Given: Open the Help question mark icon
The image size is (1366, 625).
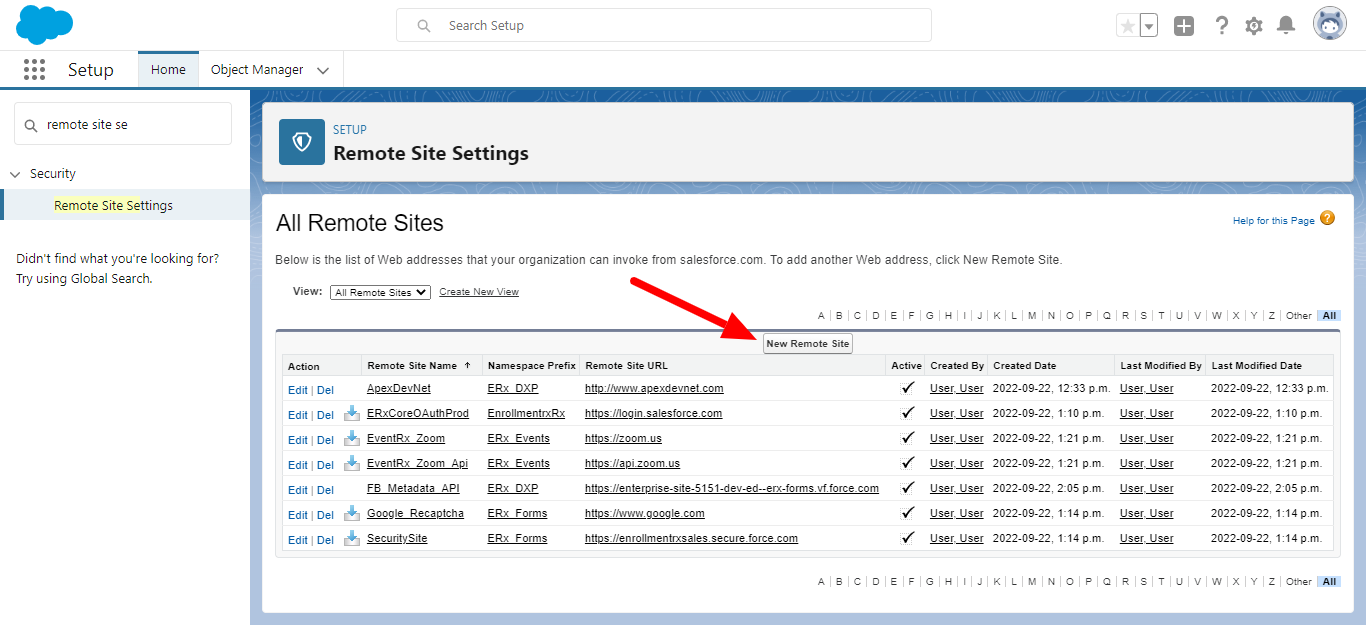Looking at the screenshot, I should click(x=1221, y=26).
